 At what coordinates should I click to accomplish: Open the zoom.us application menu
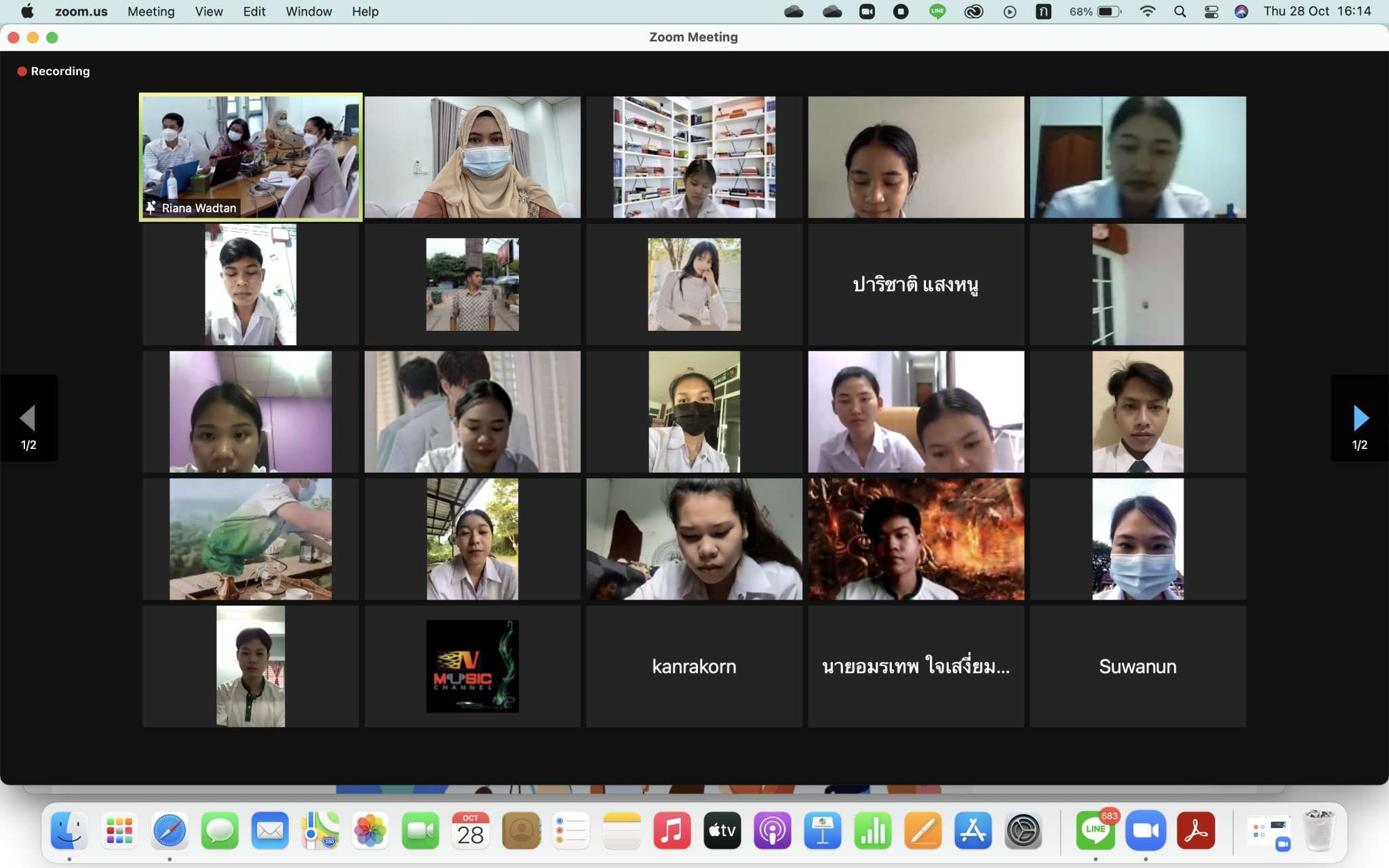(81, 12)
